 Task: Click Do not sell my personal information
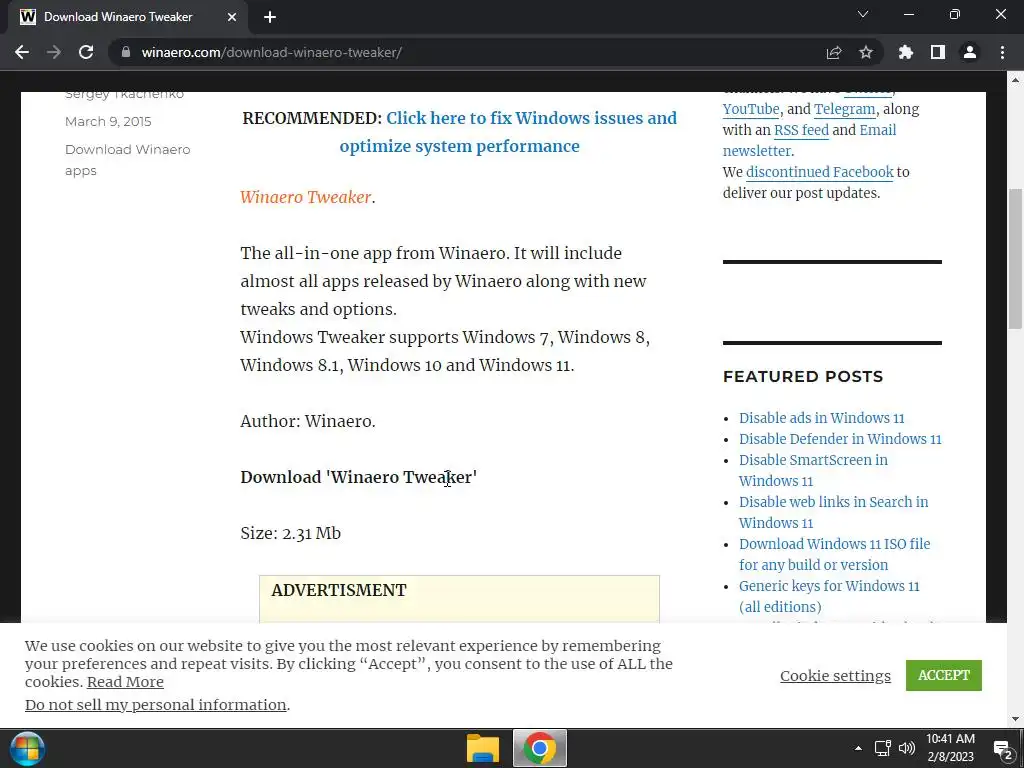coord(155,705)
